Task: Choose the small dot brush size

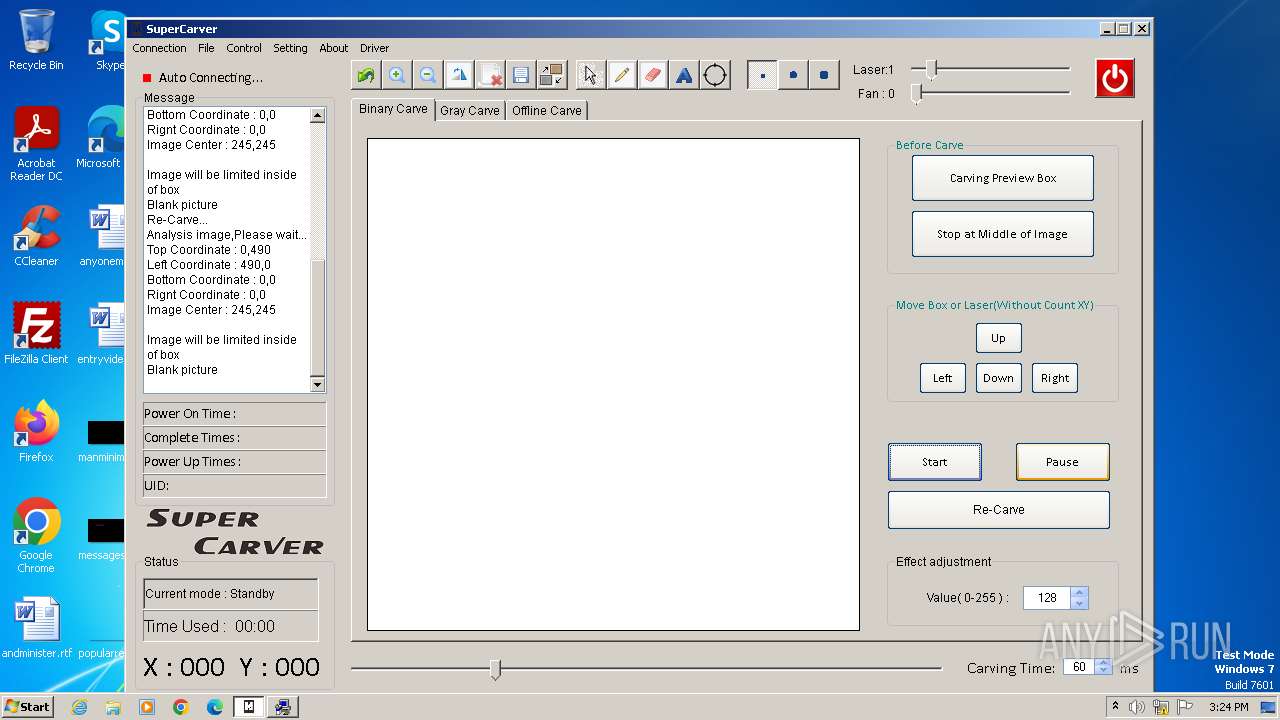Action: pyautogui.click(x=762, y=75)
